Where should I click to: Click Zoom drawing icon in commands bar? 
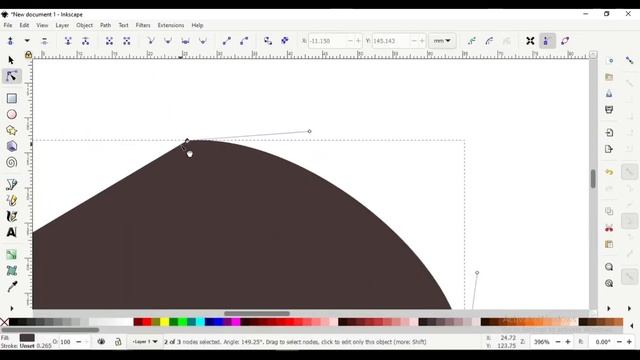coord(609,283)
